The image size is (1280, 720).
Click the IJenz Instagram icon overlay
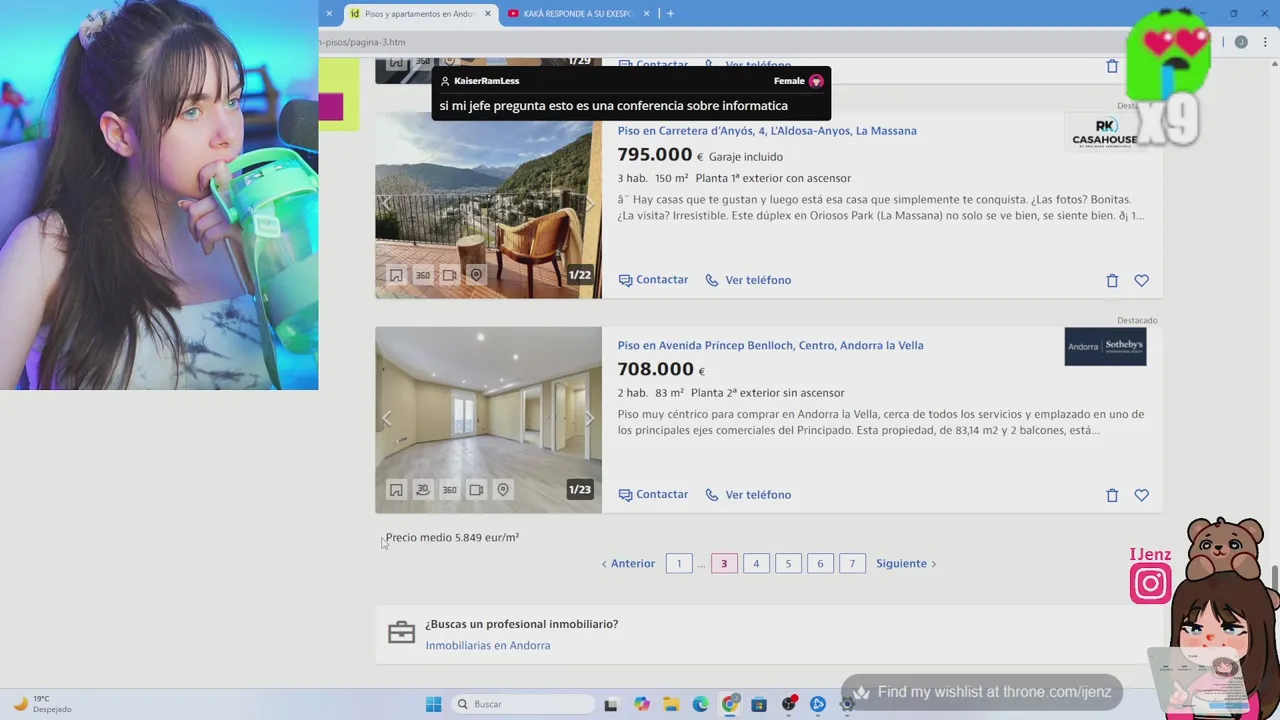pyautogui.click(x=1150, y=584)
